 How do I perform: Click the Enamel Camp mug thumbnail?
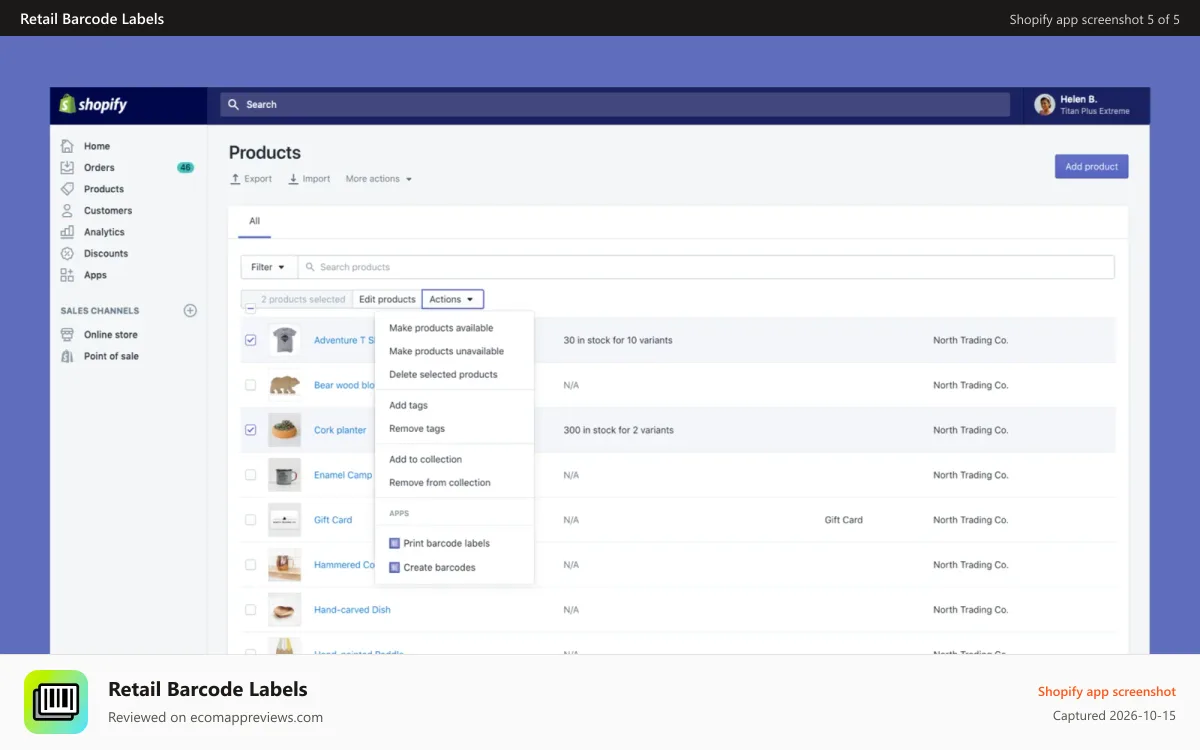285,475
